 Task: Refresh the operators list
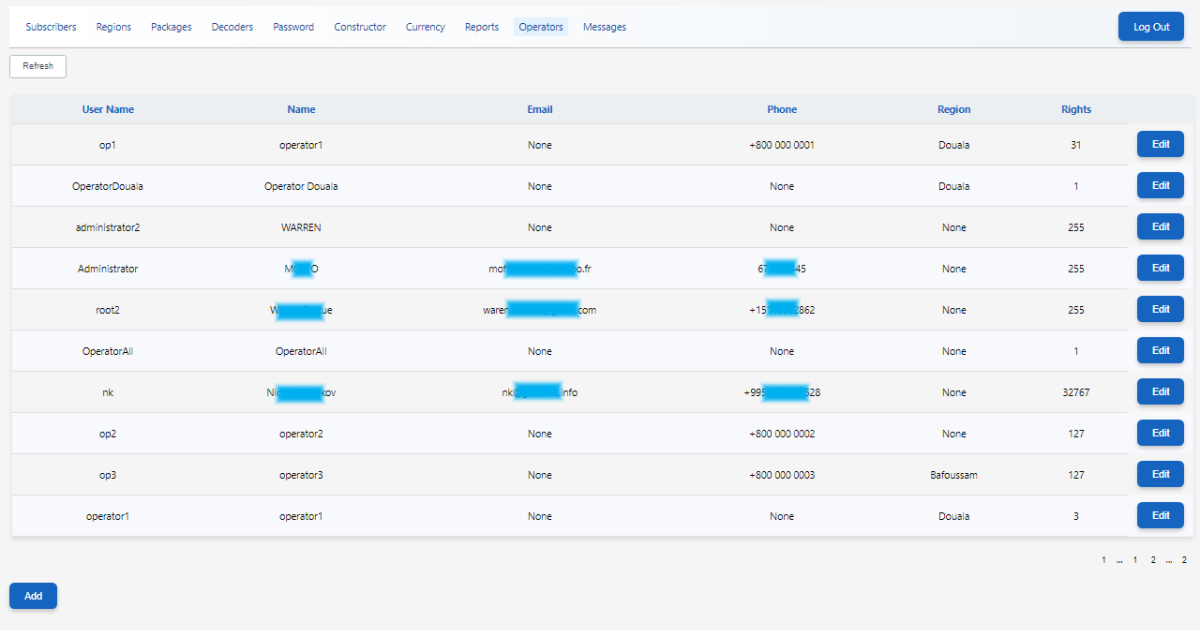38,66
